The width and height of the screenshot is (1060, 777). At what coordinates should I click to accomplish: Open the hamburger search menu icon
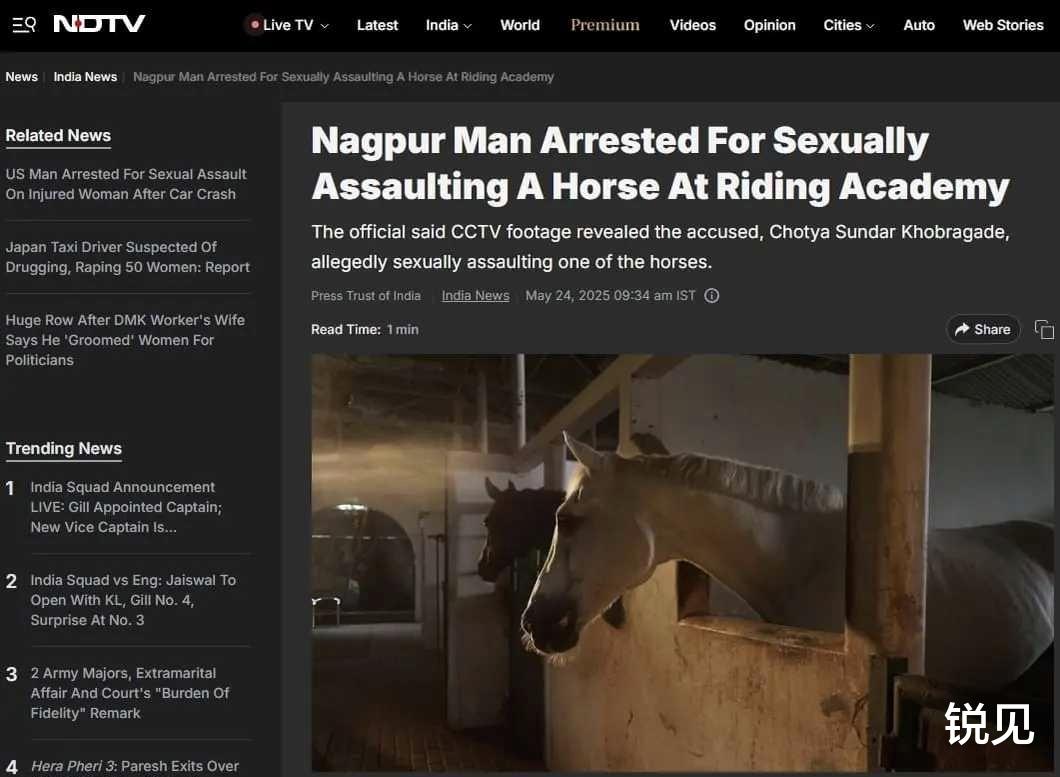pyautogui.click(x=24, y=25)
